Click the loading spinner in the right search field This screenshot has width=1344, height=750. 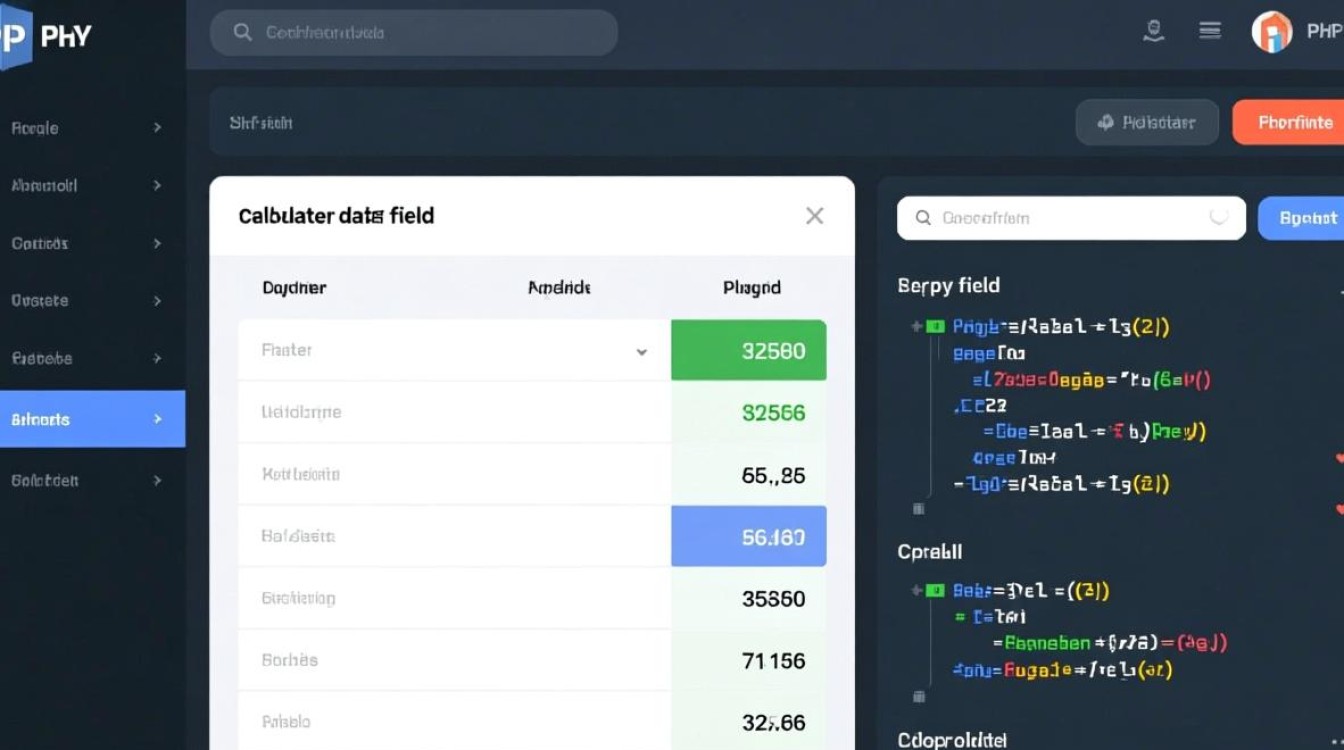tap(1218, 217)
